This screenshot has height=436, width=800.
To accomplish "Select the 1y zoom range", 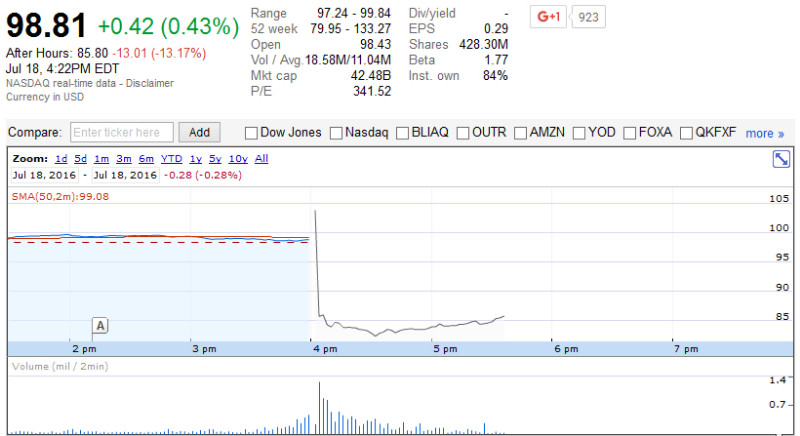I will [196, 159].
